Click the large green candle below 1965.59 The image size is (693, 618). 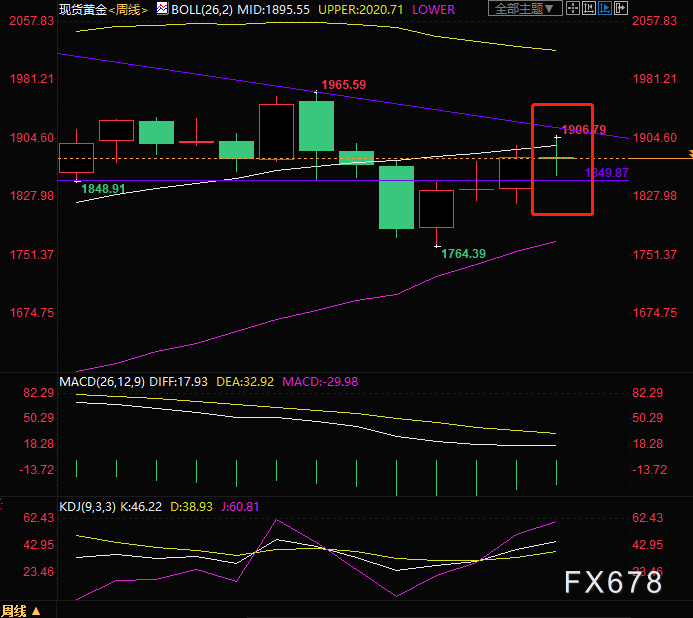tap(316, 126)
